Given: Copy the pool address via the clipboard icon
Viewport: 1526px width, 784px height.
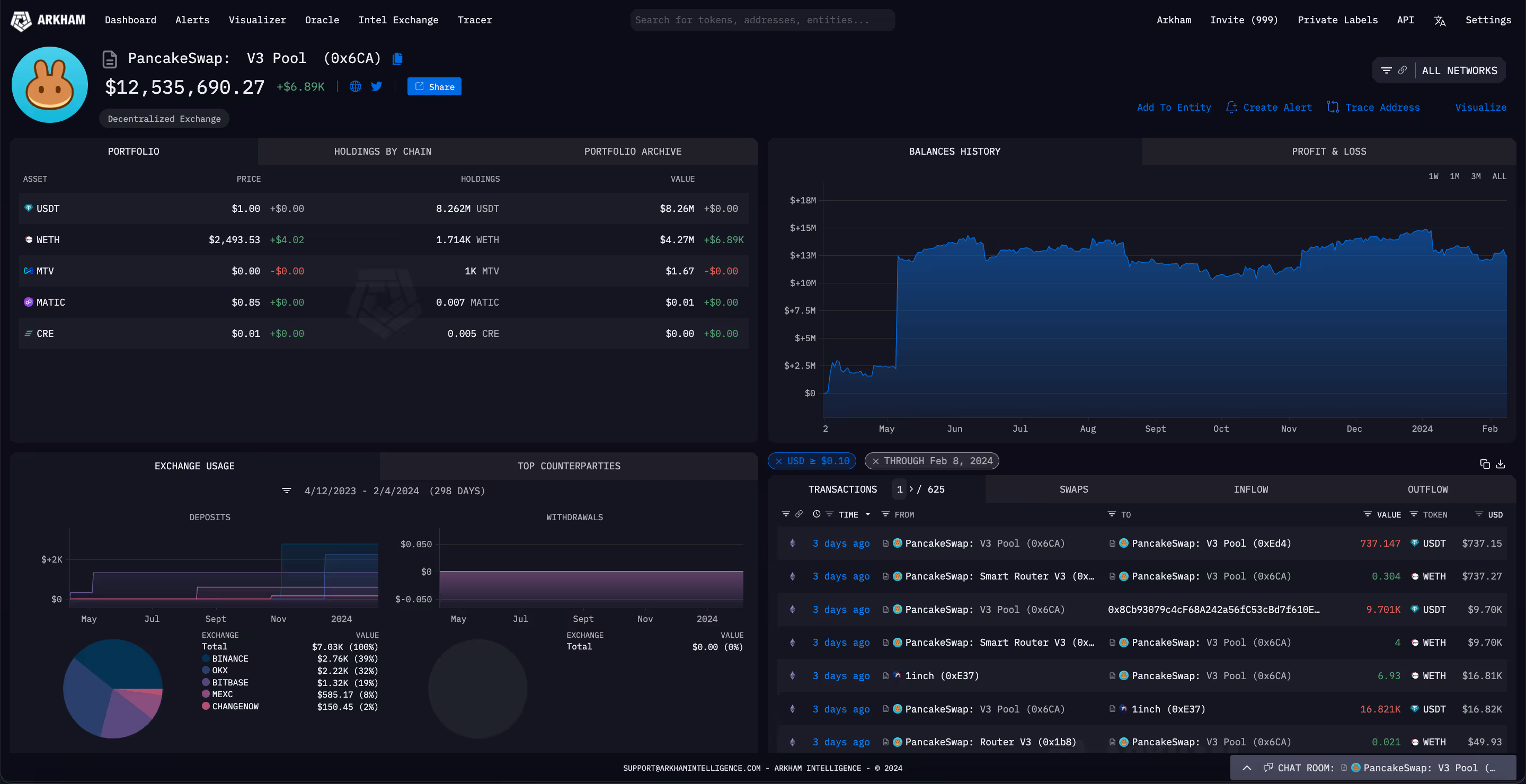Looking at the screenshot, I should [397, 59].
